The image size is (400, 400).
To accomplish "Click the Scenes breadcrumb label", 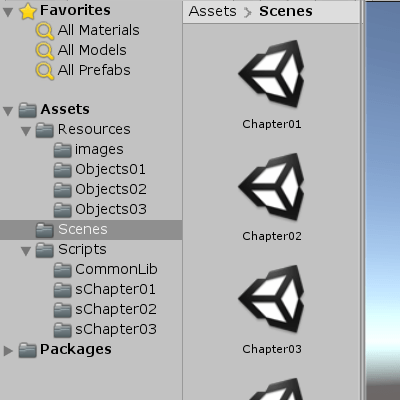I will [x=286, y=11].
